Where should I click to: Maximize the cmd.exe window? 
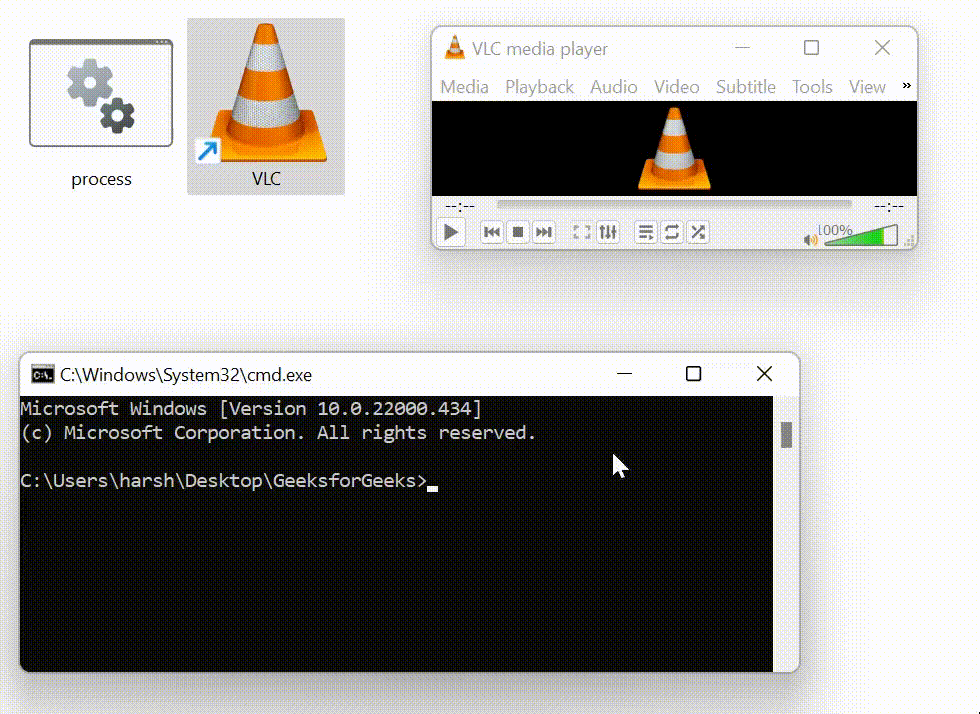693,374
